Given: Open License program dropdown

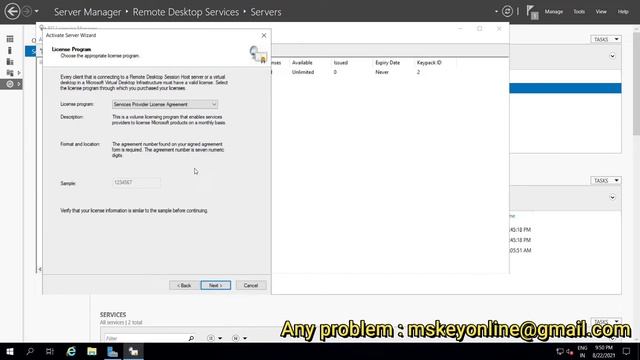Looking at the screenshot, I should click(164, 104).
